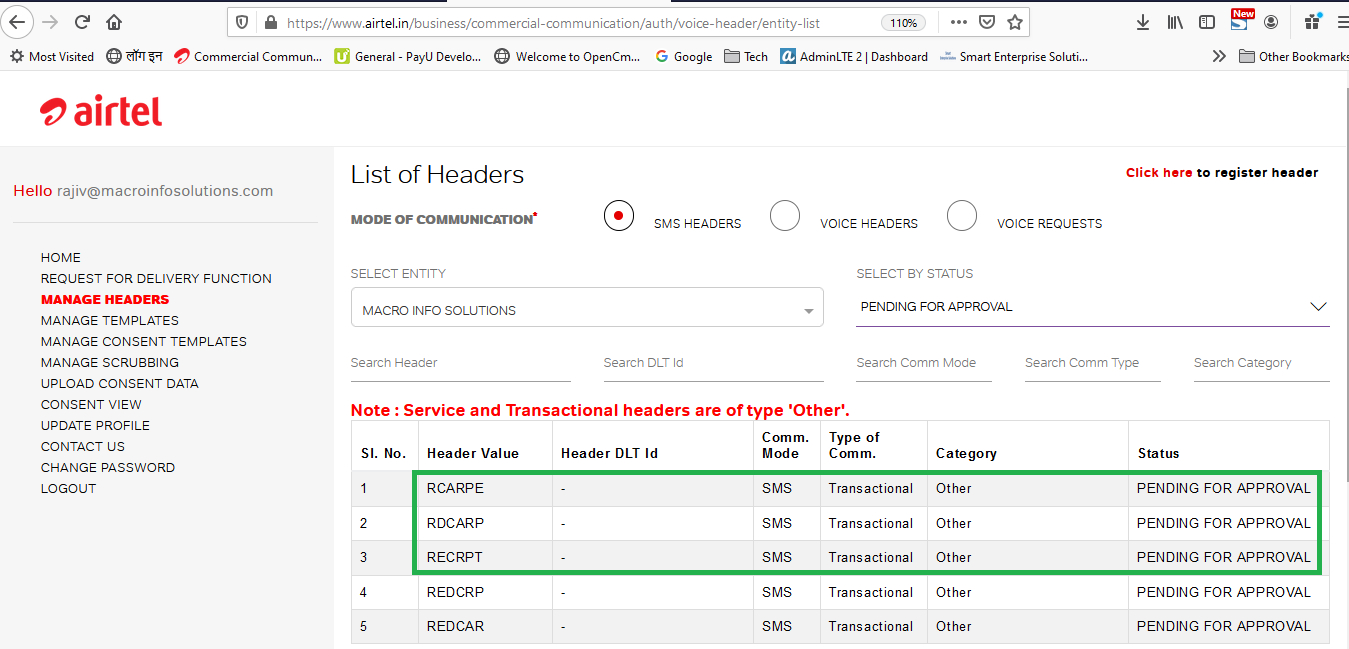Click the browser forward arrow

[50, 21]
